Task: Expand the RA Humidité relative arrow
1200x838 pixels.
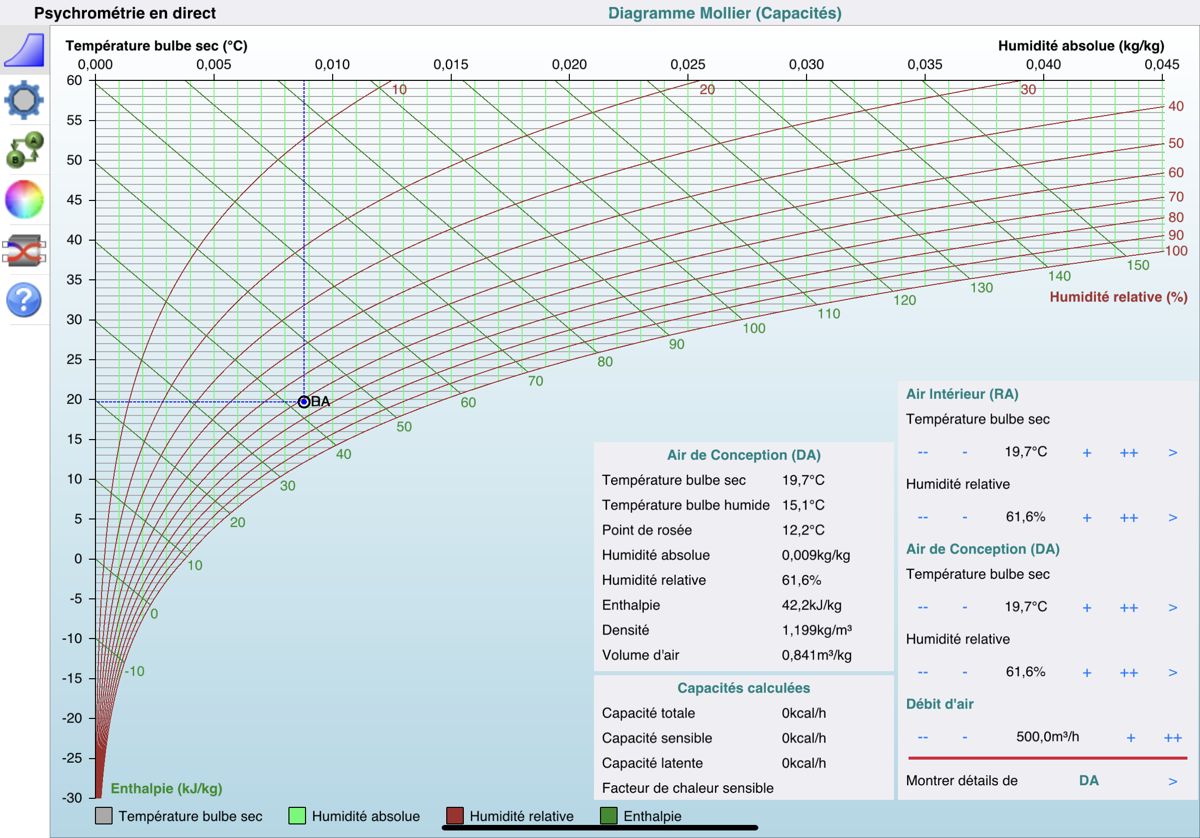Action: (x=1173, y=517)
